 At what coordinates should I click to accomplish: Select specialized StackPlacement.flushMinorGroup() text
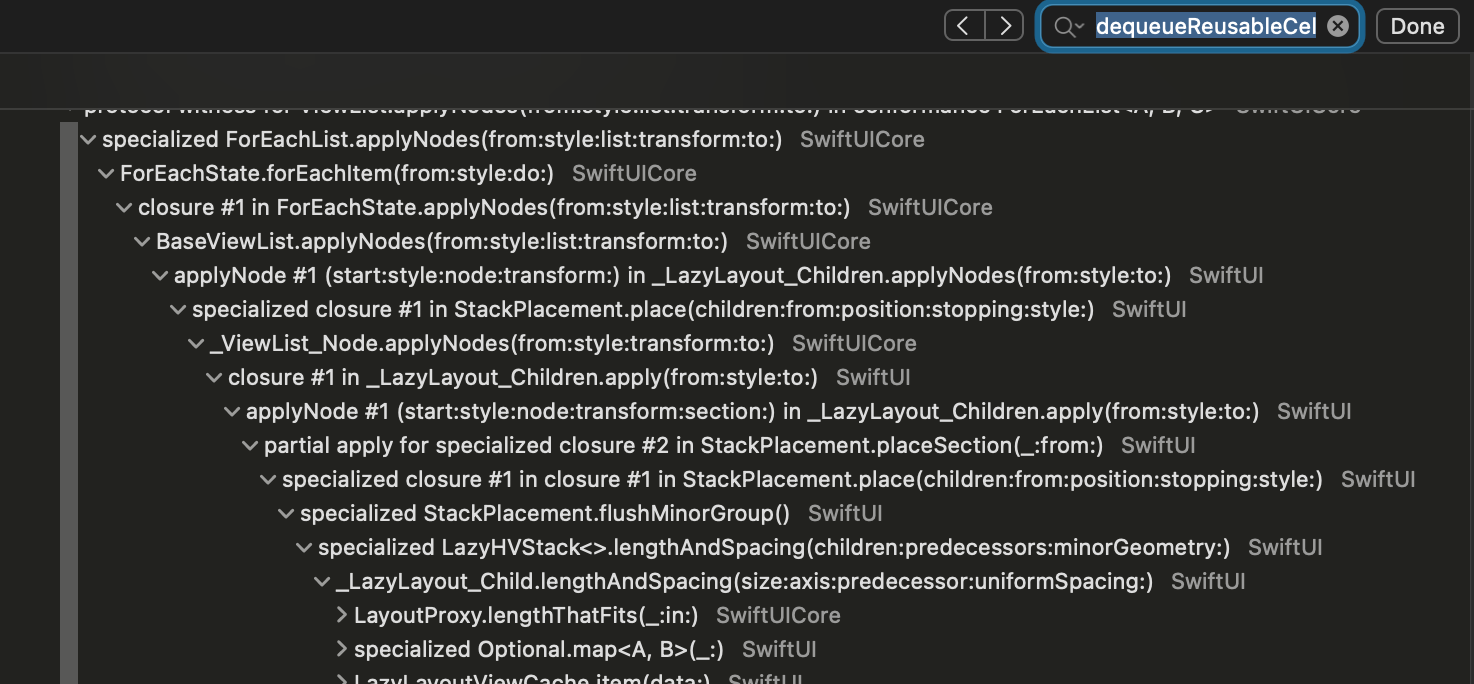pyautogui.click(x=545, y=514)
